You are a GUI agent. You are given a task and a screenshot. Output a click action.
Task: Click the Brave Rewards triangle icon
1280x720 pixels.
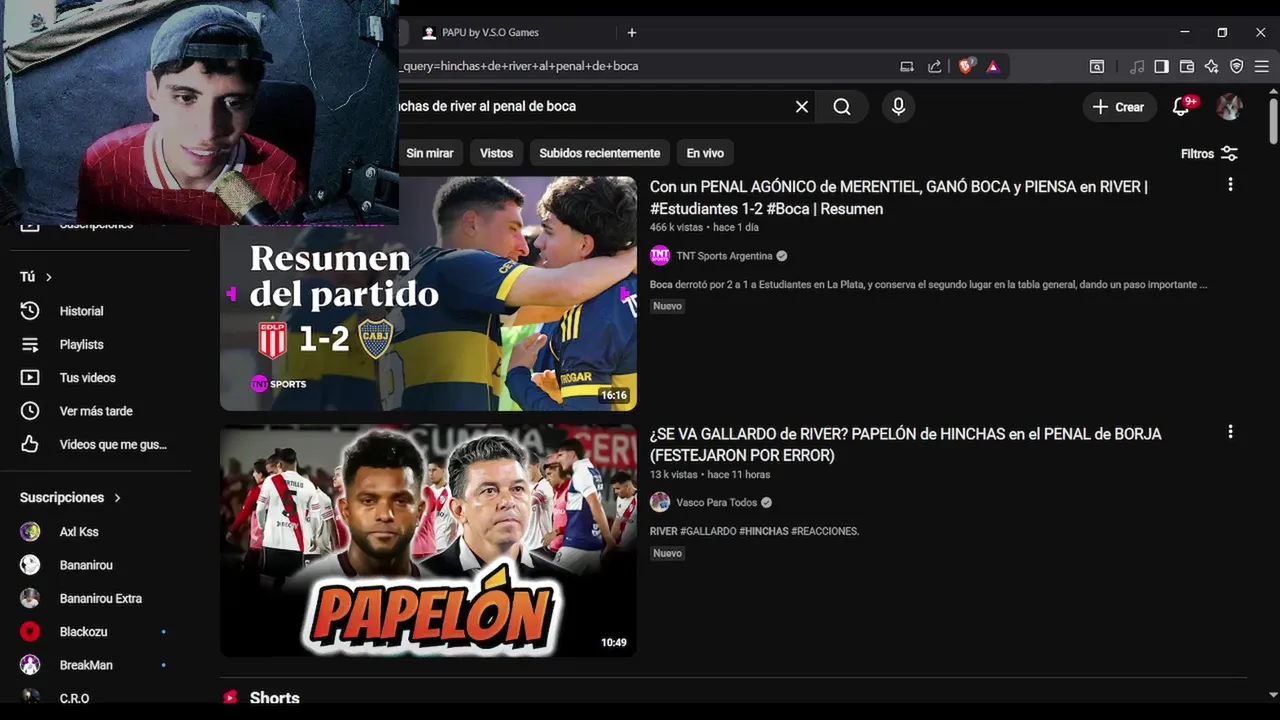point(993,66)
